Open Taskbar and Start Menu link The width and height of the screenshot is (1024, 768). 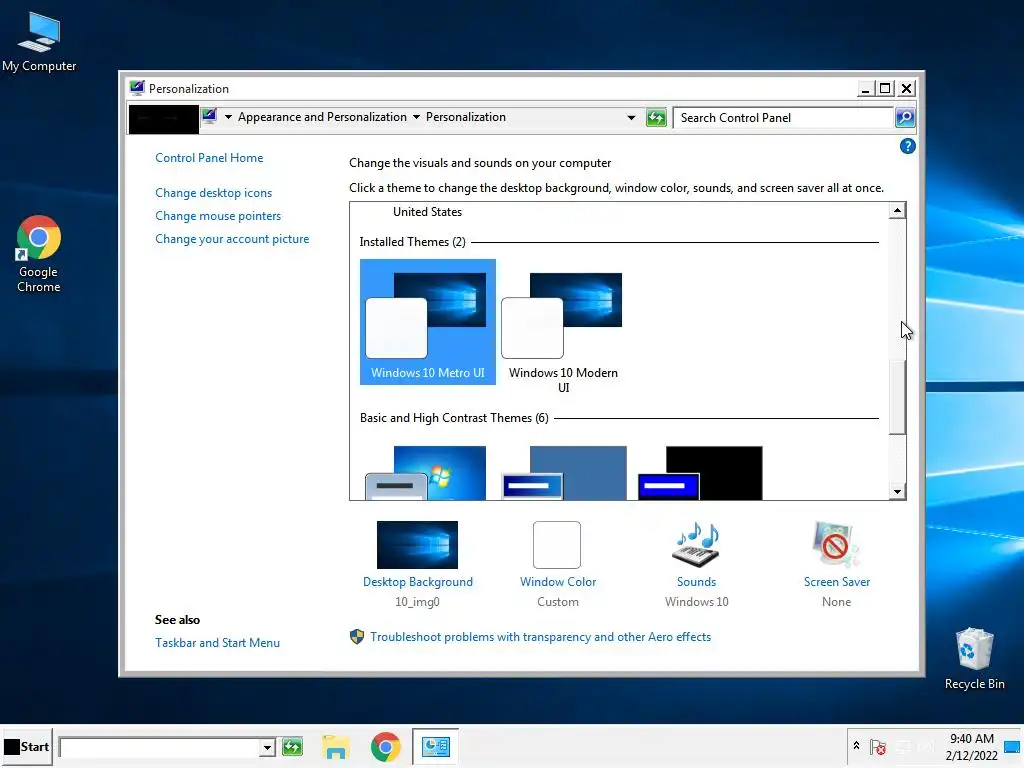[217, 643]
